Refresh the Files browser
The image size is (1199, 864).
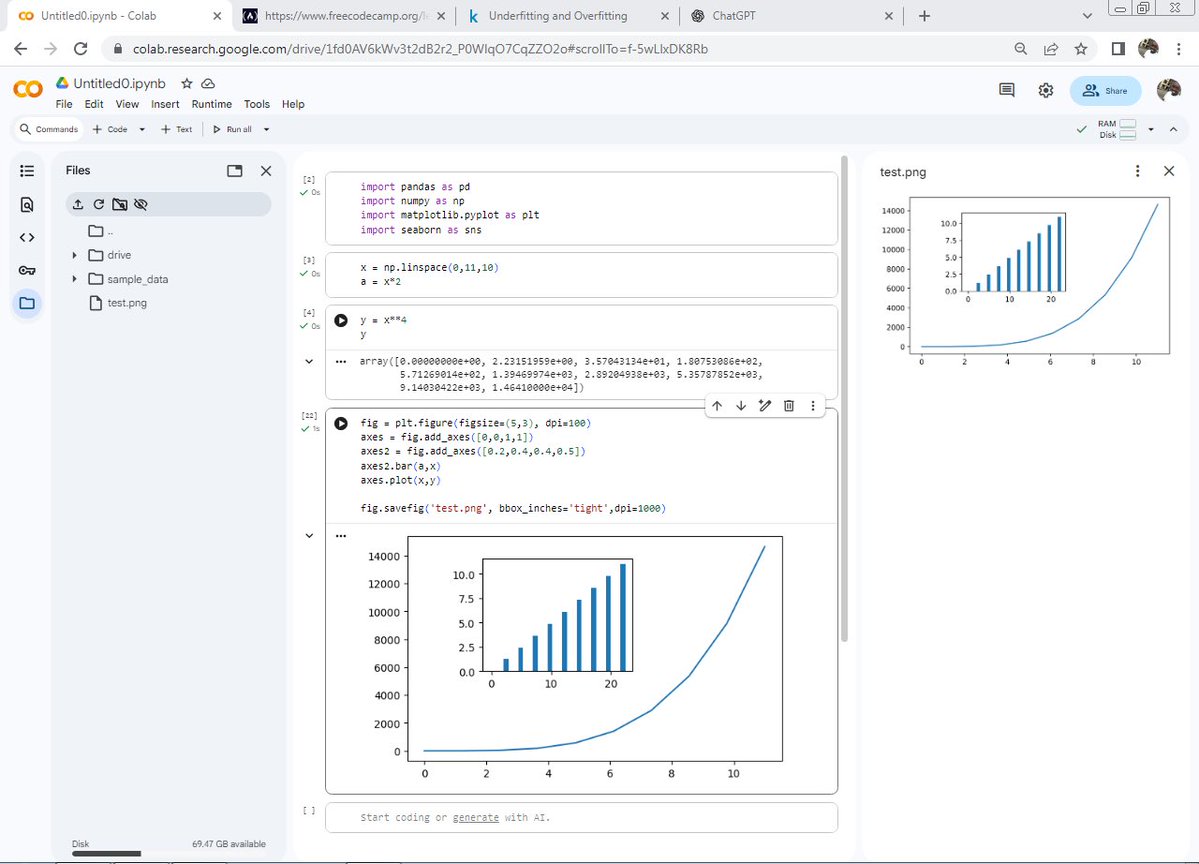[99, 204]
